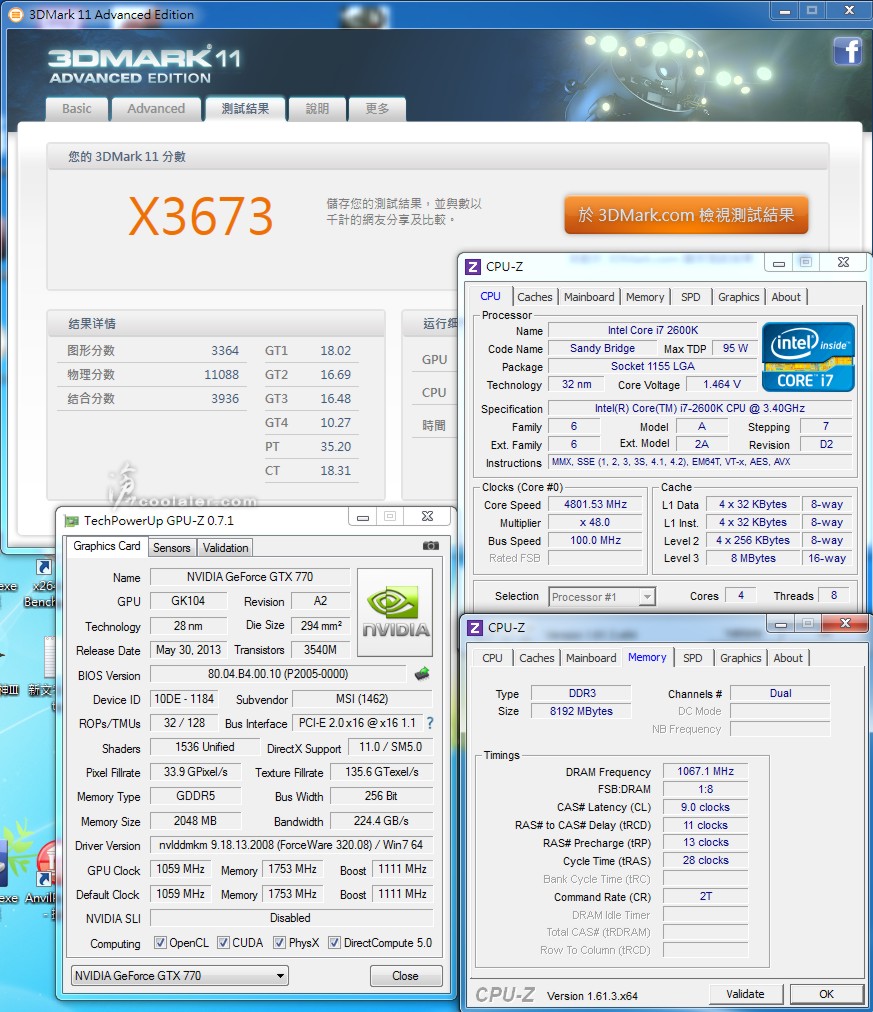Click the Bandwidth value 224.4 GB/s
This screenshot has height=1012, width=873.
click(381, 820)
